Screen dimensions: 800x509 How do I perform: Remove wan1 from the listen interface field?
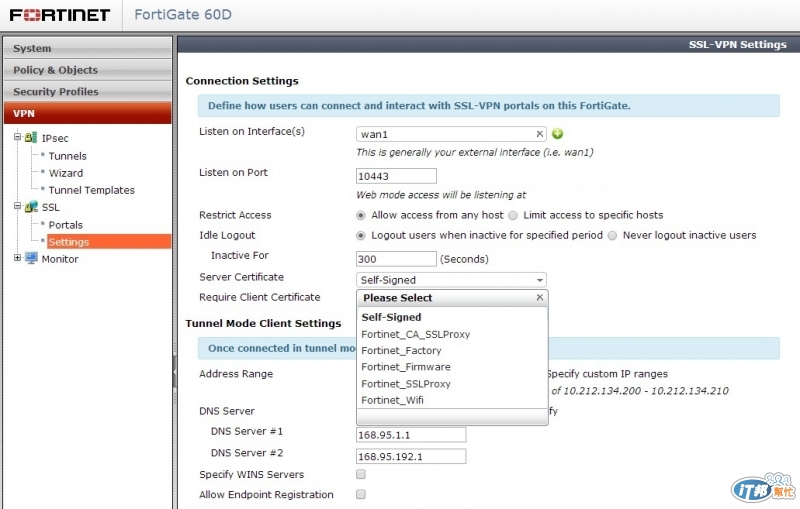[x=539, y=134]
